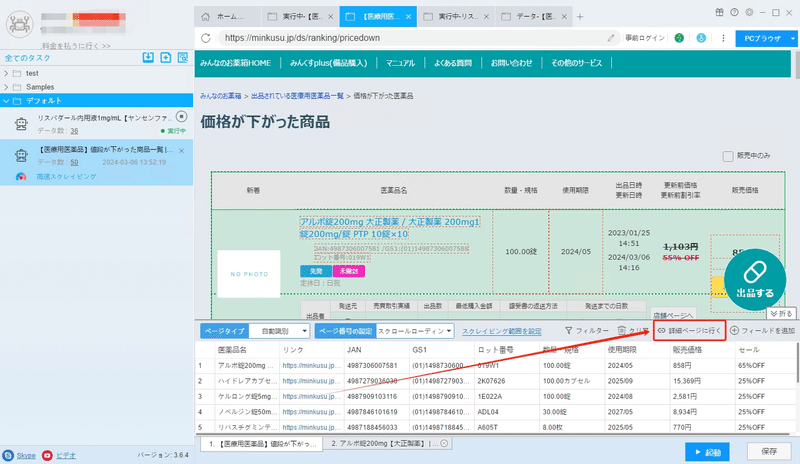800x464 pixels.
Task: Open the three-dot browser menu
Action: click(723, 38)
